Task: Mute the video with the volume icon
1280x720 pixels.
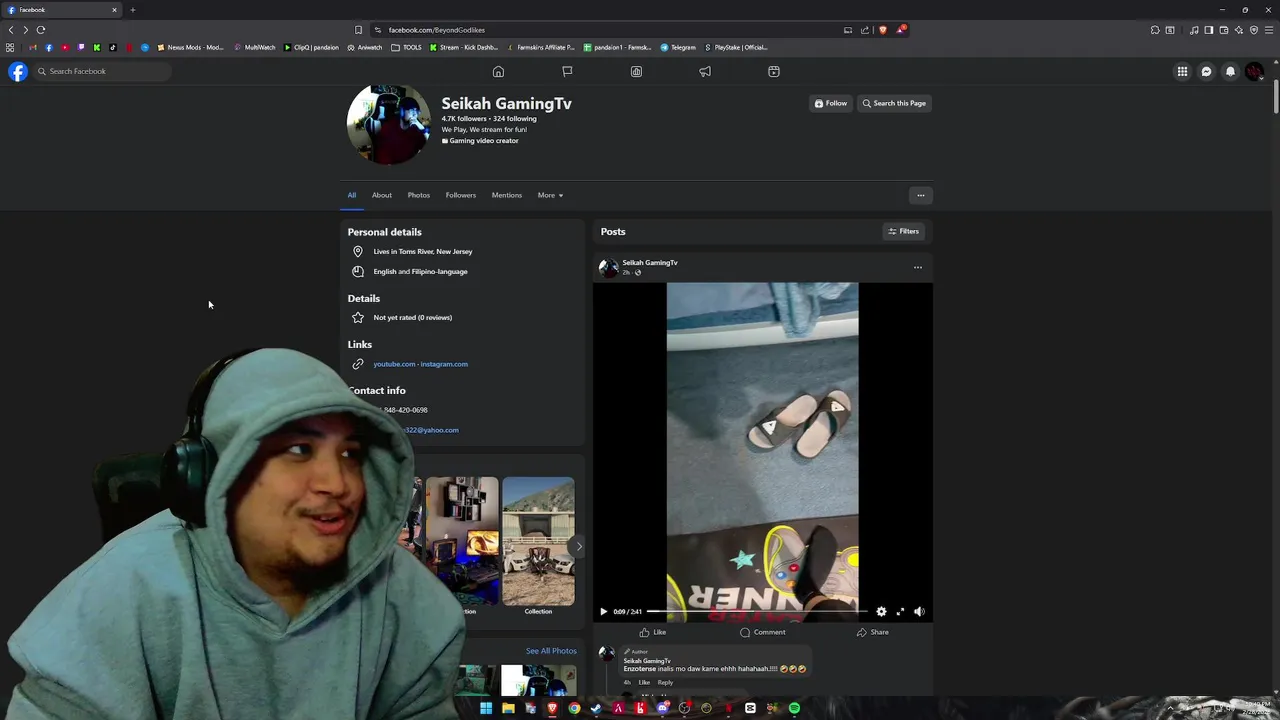Action: [x=919, y=611]
